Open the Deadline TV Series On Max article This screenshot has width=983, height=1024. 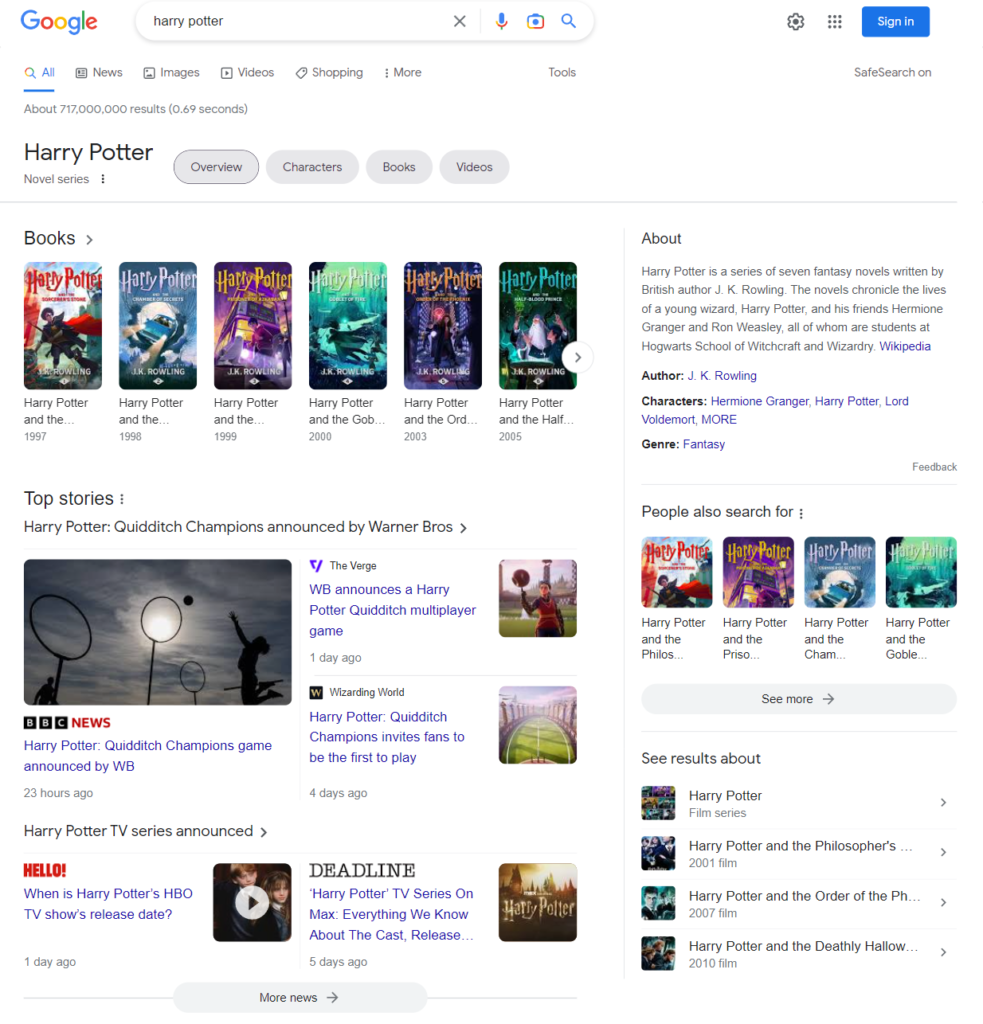(x=391, y=914)
